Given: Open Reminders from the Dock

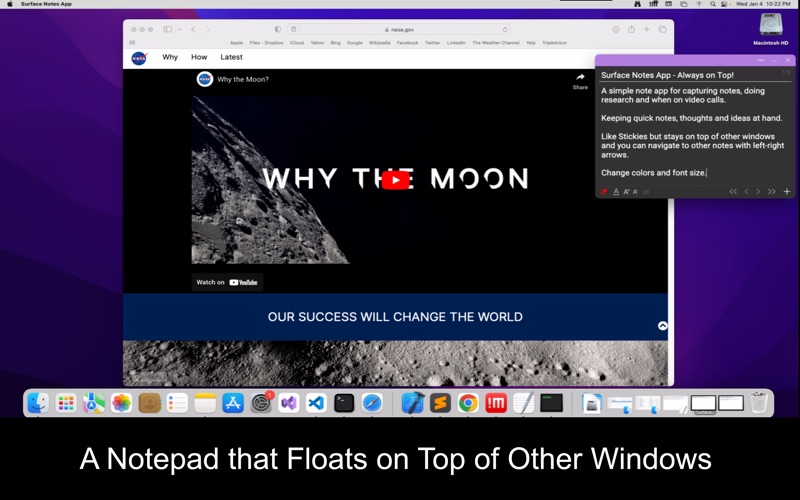Looking at the screenshot, I should pyautogui.click(x=177, y=403).
